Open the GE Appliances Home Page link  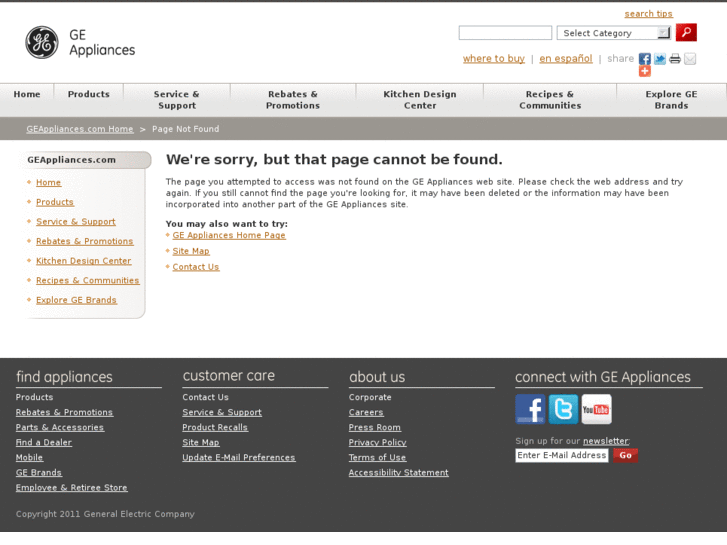[x=229, y=235]
